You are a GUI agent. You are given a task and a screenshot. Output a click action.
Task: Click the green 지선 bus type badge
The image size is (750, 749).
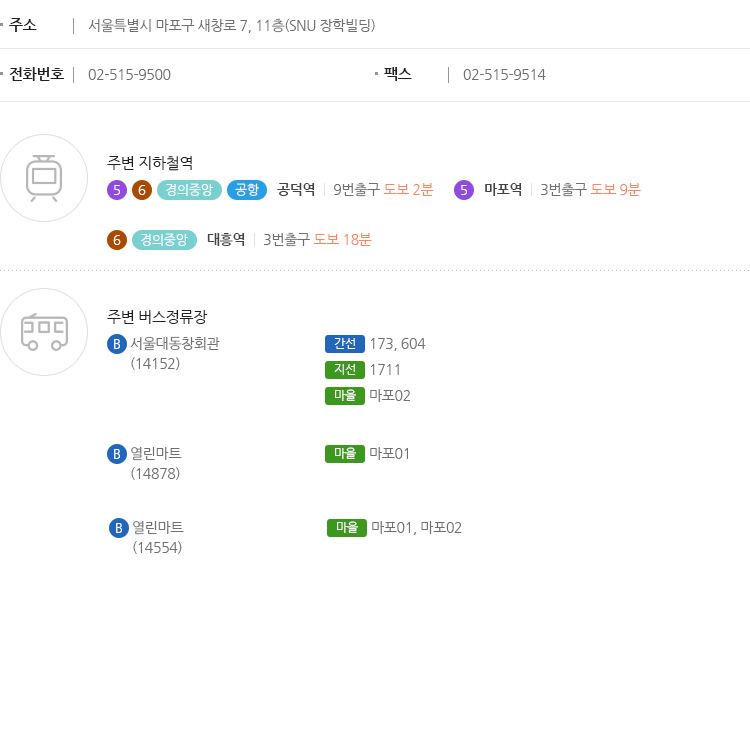345,370
